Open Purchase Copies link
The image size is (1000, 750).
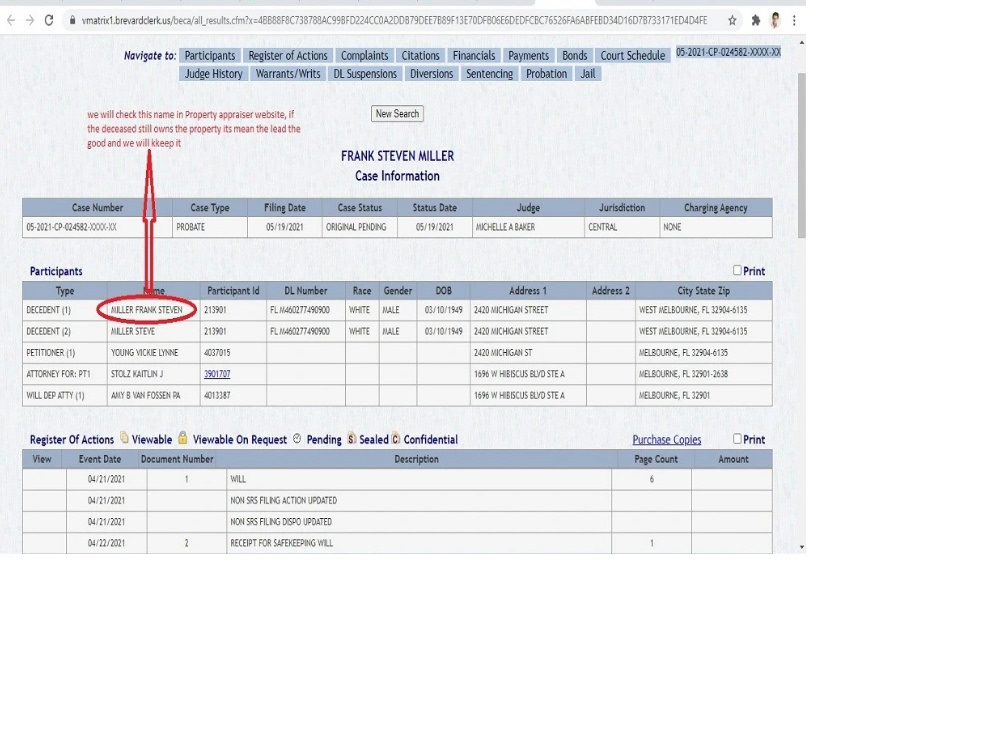[666, 439]
